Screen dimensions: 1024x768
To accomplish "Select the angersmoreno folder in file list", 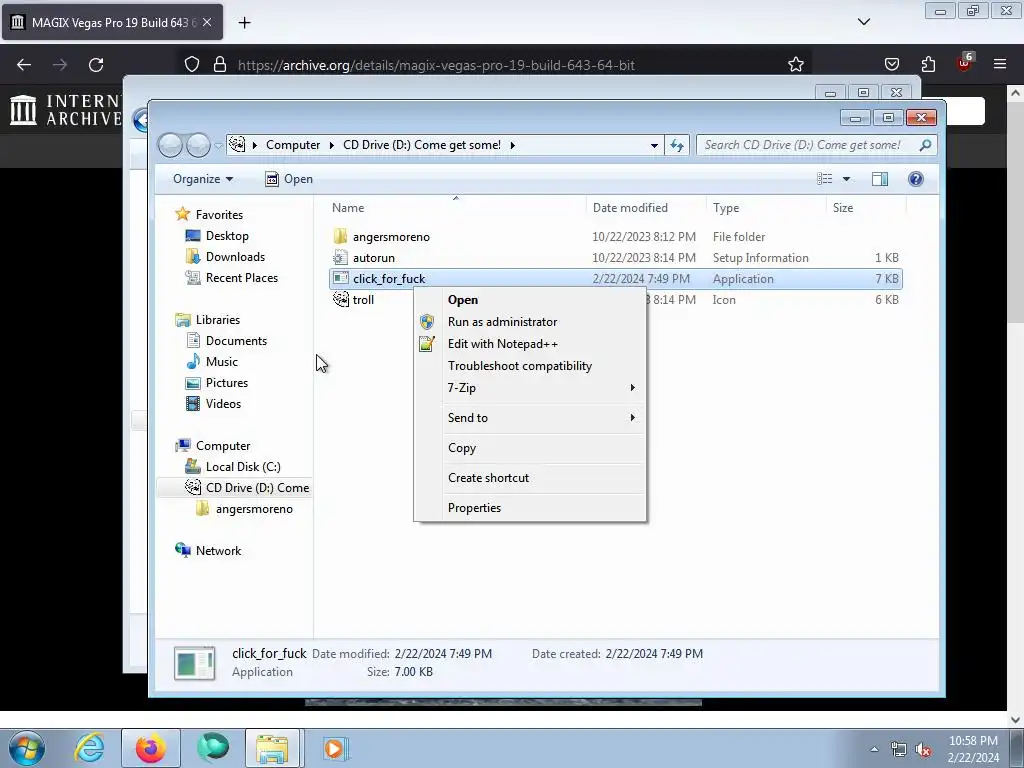I will point(391,237).
